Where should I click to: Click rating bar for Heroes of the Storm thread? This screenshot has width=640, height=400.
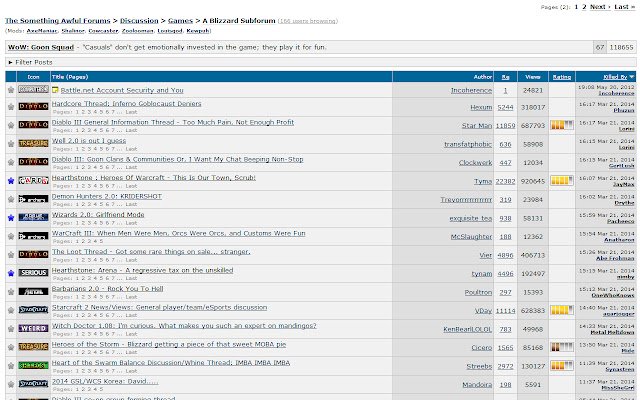562,347
